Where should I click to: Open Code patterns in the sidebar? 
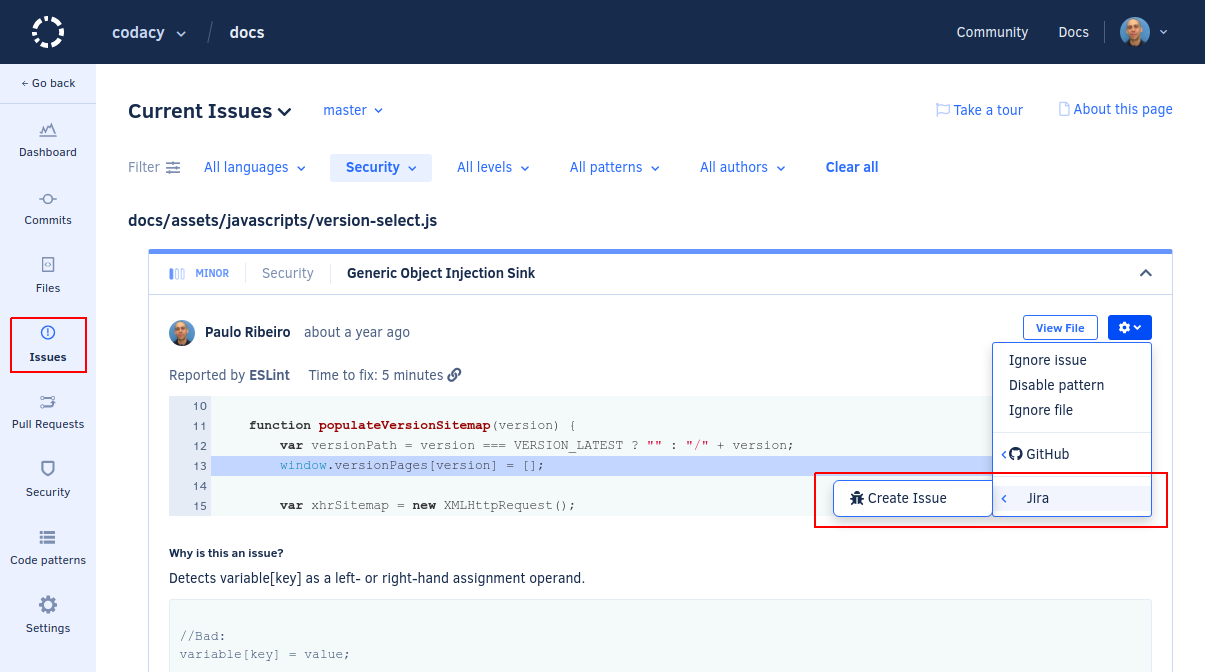[x=48, y=549]
